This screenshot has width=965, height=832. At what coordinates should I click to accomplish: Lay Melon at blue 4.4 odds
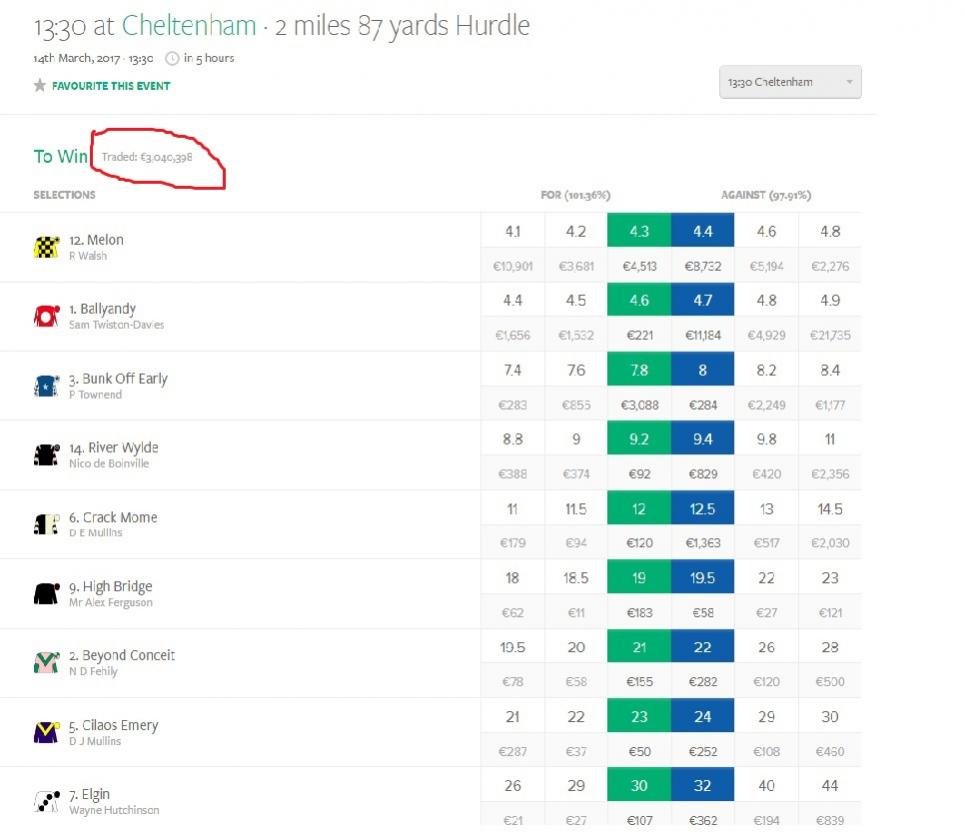pyautogui.click(x=702, y=230)
